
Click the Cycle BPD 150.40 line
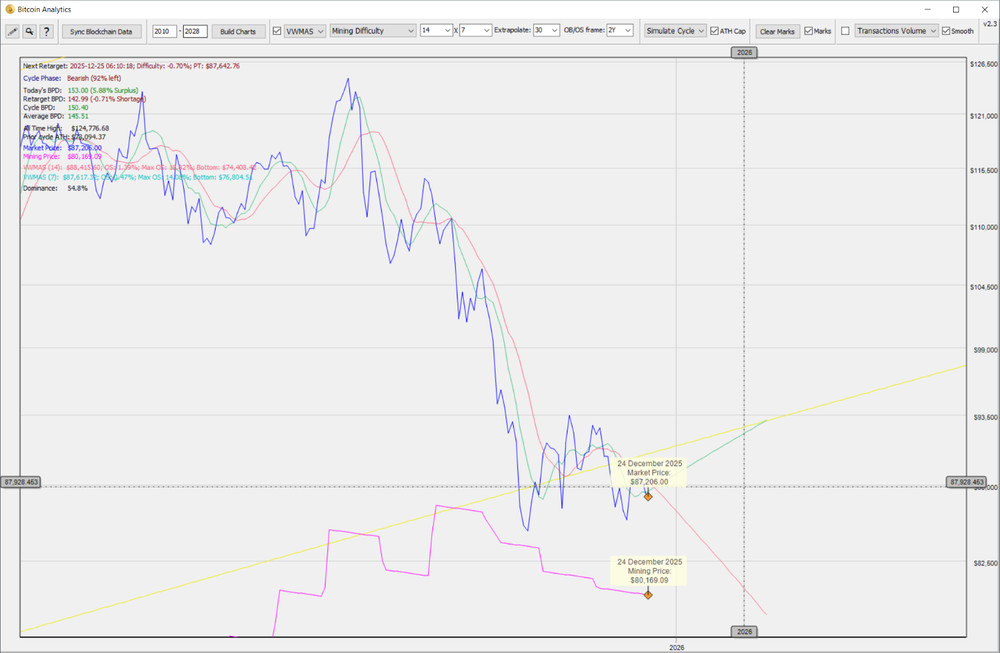coord(55,108)
